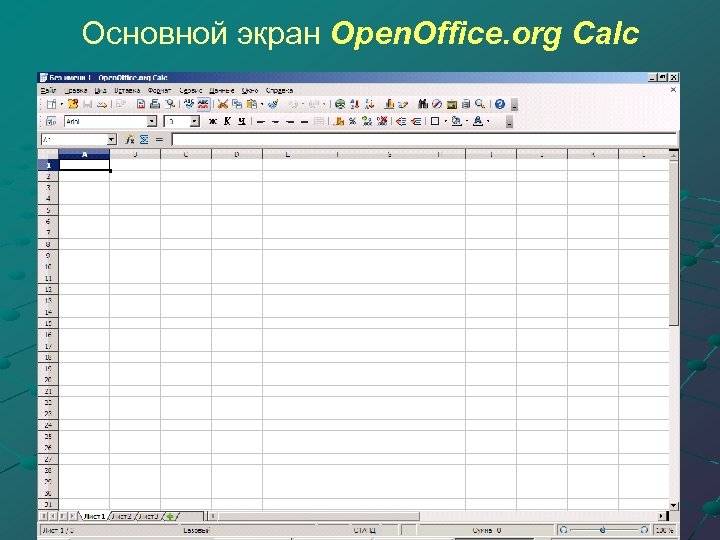Click the Percent number format icon

pyautogui.click(x=353, y=122)
